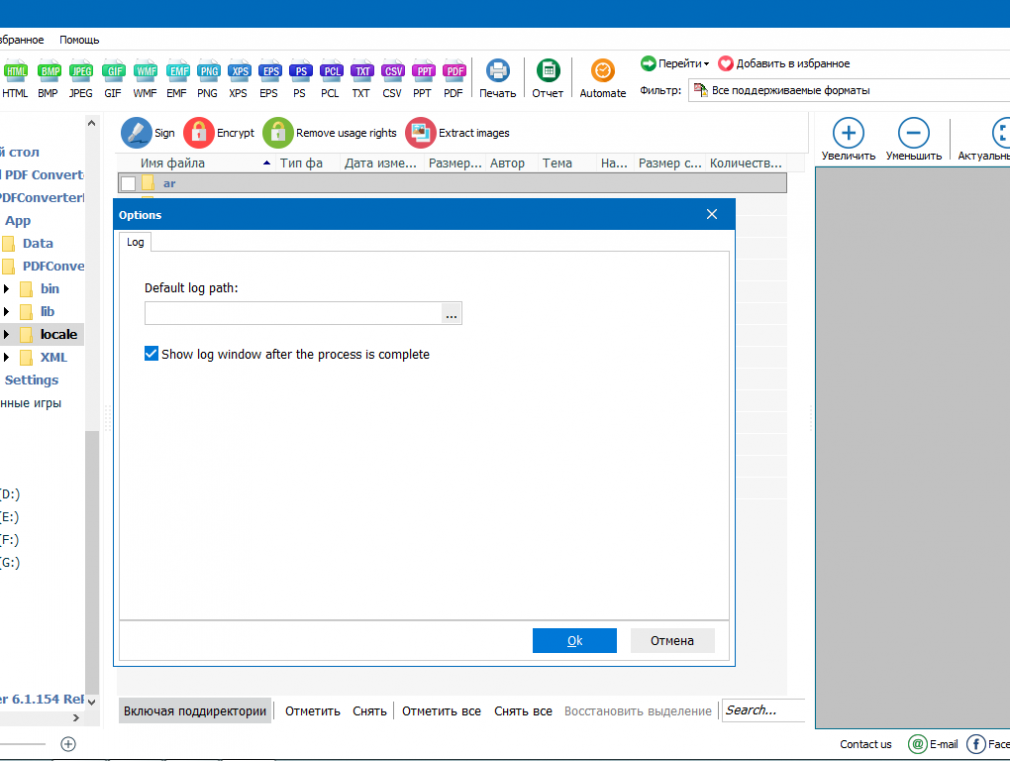Image resolution: width=1010 pixels, height=761 pixels.
Task: Uncheck Show log window after process completes
Action: coord(152,354)
